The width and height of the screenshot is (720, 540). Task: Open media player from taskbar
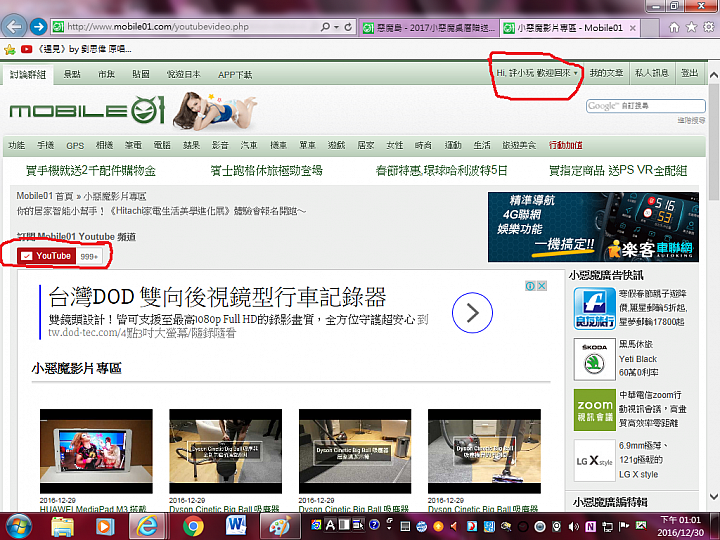[x=105, y=527]
